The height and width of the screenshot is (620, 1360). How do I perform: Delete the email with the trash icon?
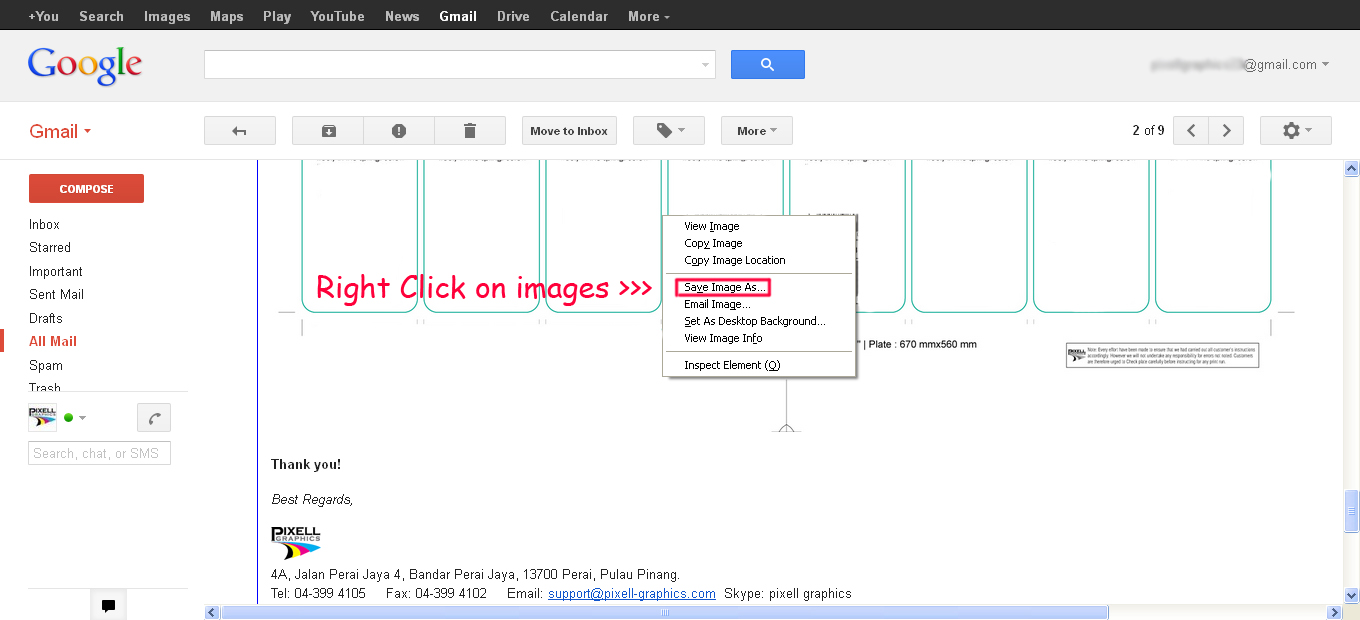click(470, 131)
